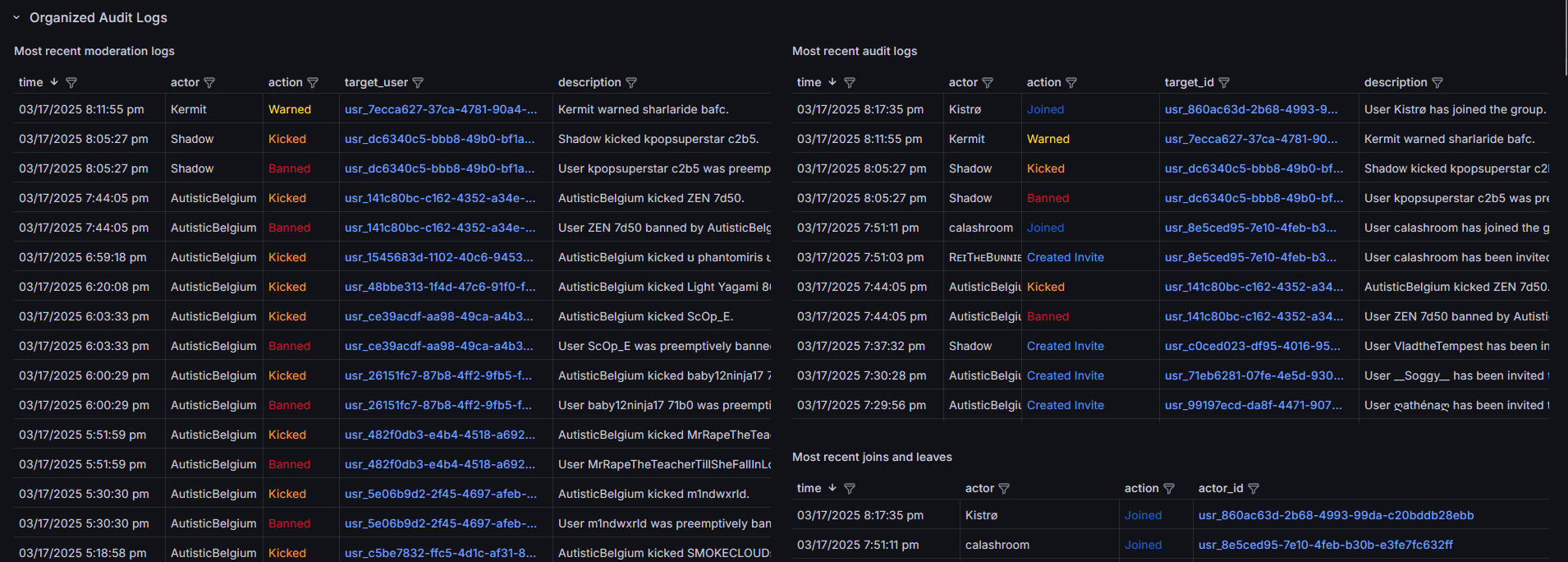Filter joins and leaves by actor column
1568x562 pixels.
[x=1004, y=488]
